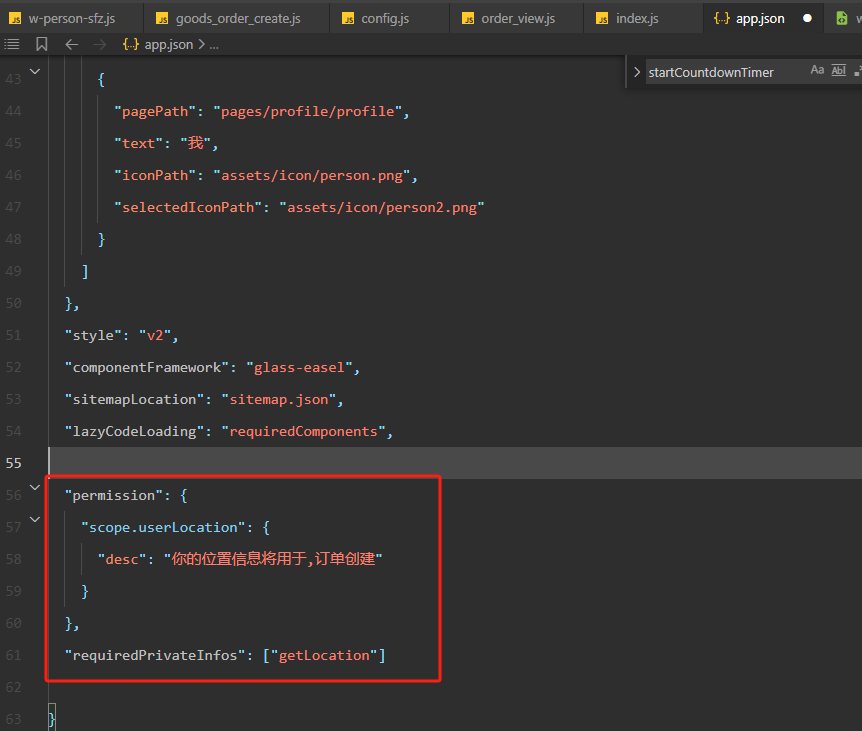
Task: Click line number 63 in the gutter
Action: pyautogui.click(x=14, y=719)
